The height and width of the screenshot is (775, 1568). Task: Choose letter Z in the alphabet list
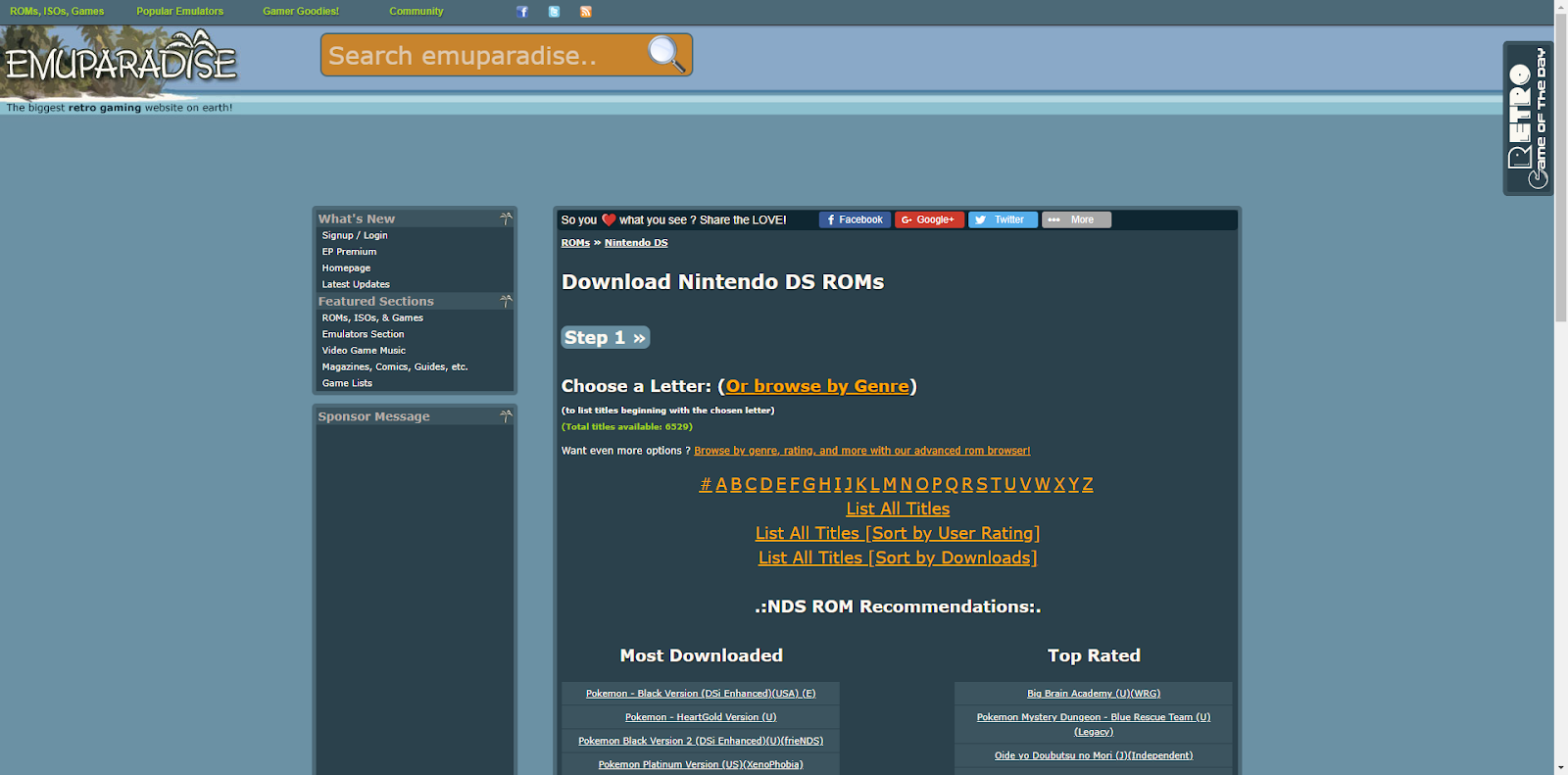point(1088,484)
